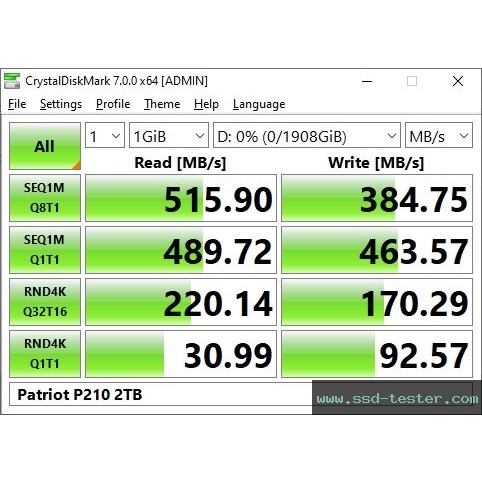Open the Theme menu

point(162,104)
